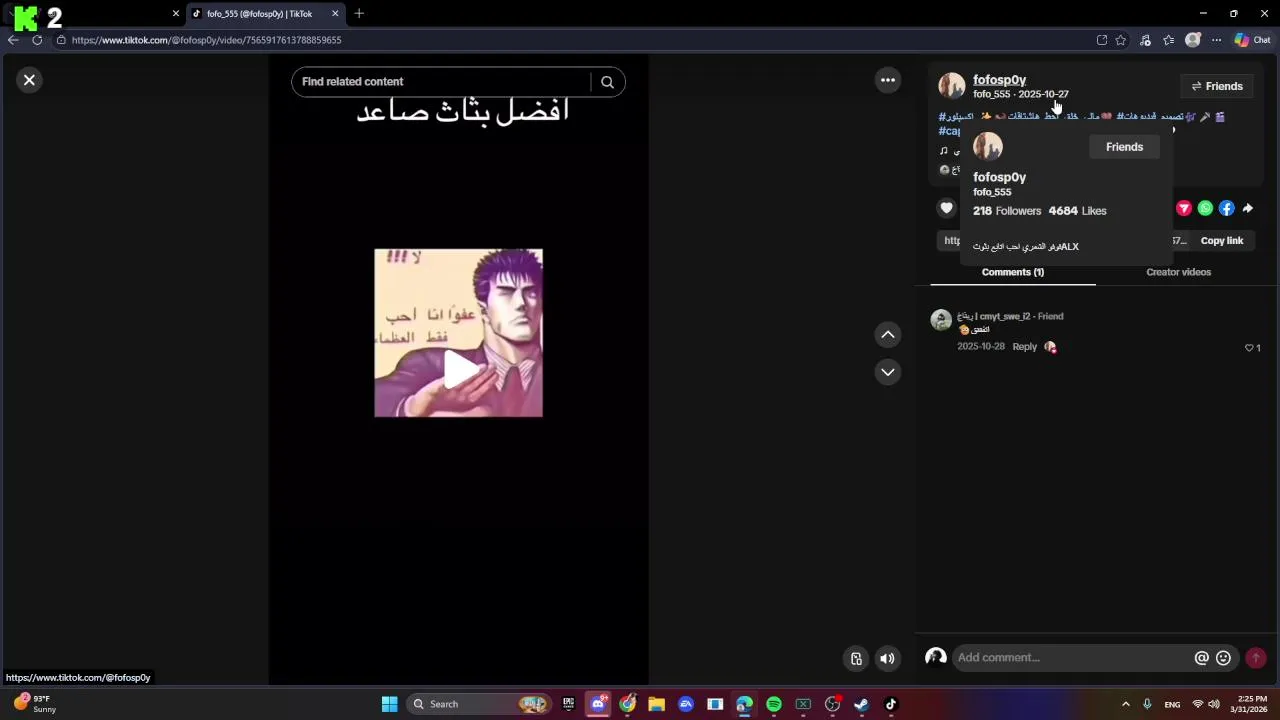Screen dimensions: 1280x720
Task: Click the taskbar Search box
Action: (x=481, y=704)
